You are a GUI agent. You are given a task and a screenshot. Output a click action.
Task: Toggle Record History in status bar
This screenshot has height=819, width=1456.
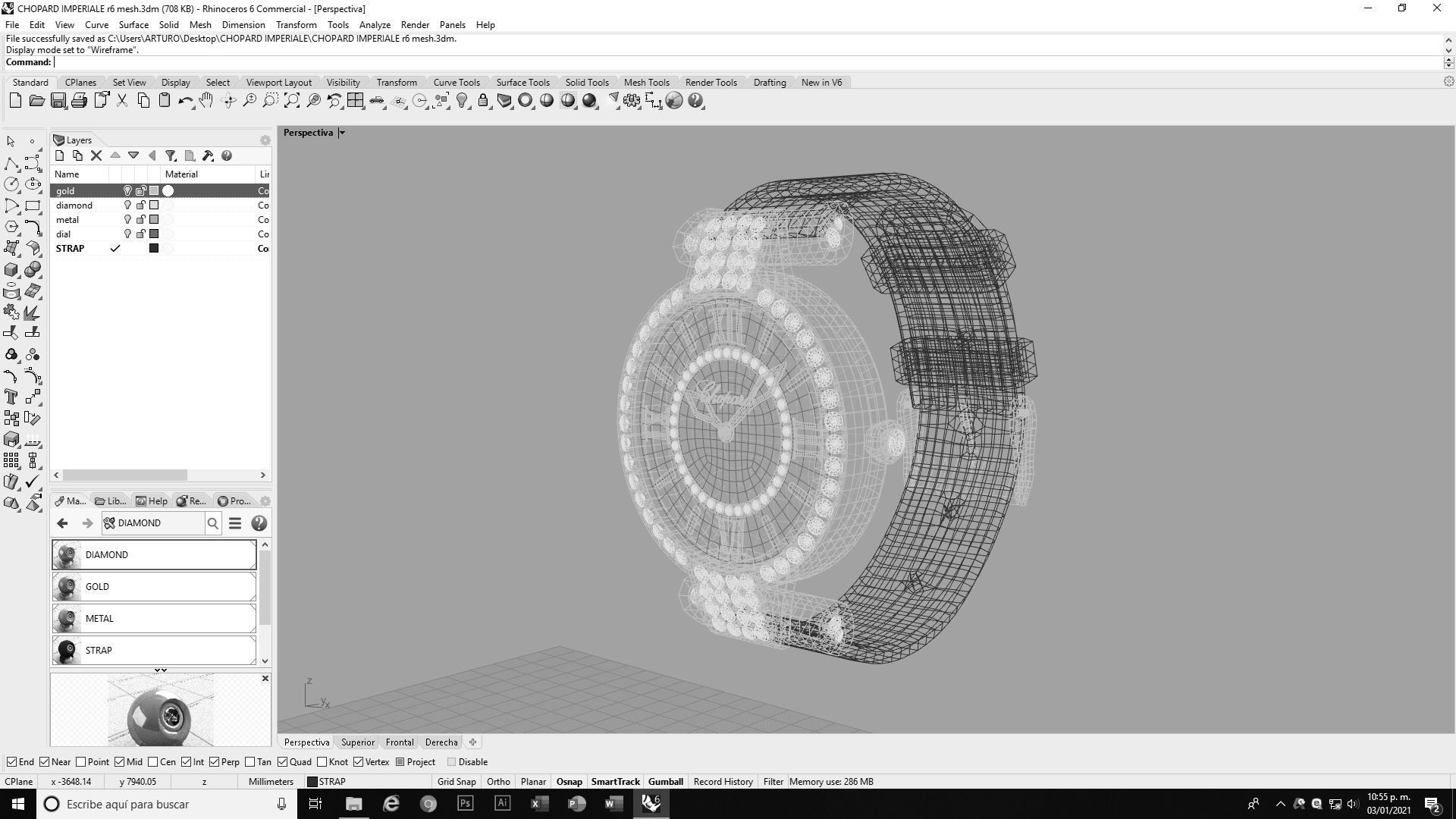723,782
